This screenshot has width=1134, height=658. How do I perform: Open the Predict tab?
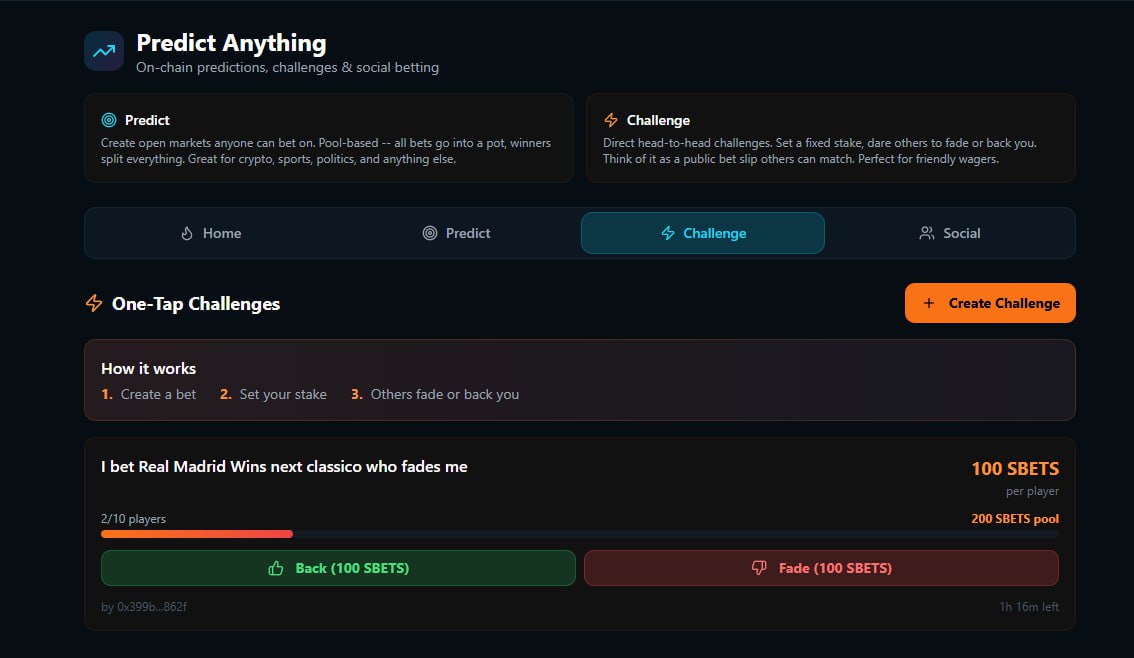456,233
